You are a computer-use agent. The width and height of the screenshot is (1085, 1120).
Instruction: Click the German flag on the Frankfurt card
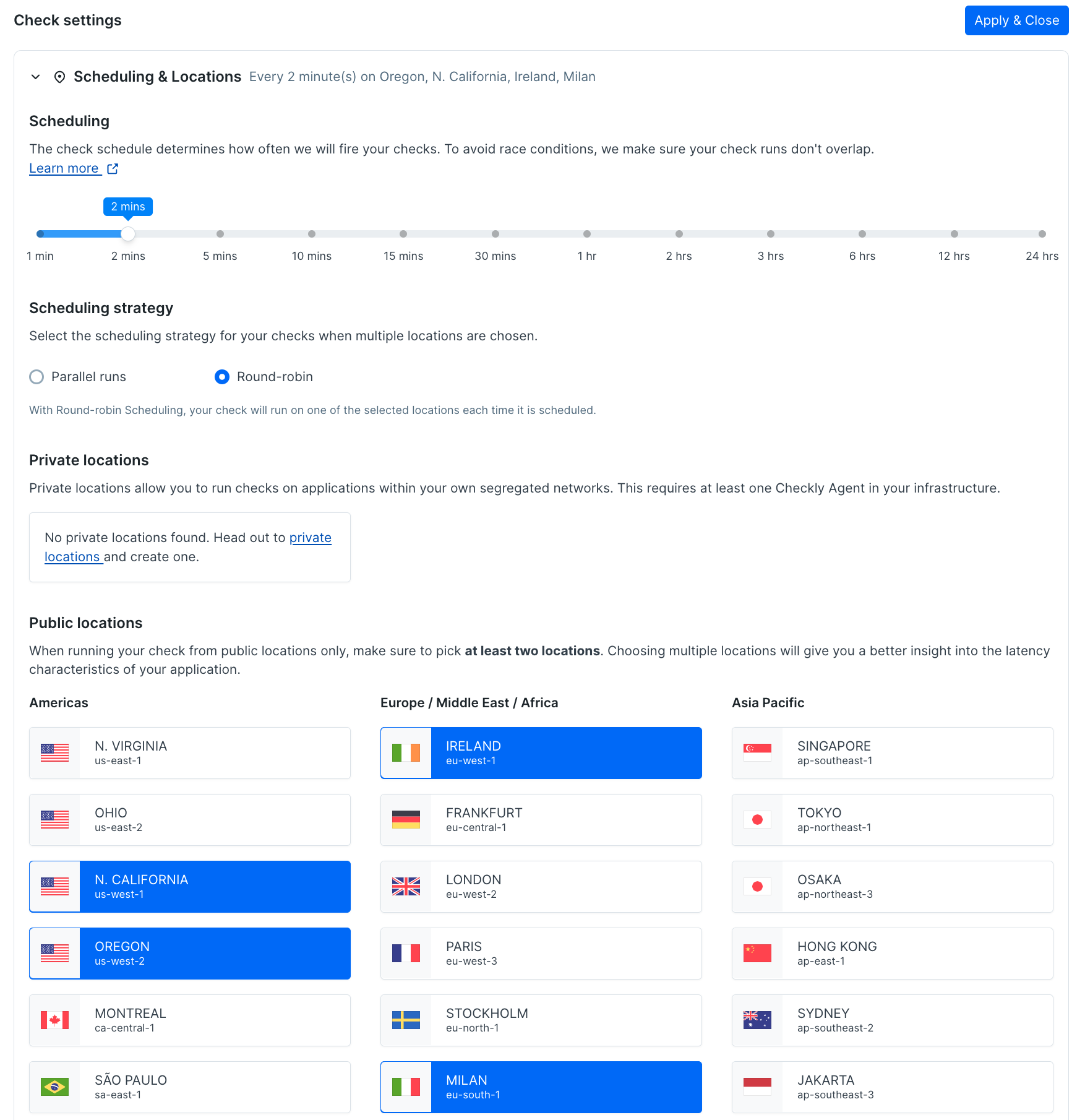(x=406, y=819)
